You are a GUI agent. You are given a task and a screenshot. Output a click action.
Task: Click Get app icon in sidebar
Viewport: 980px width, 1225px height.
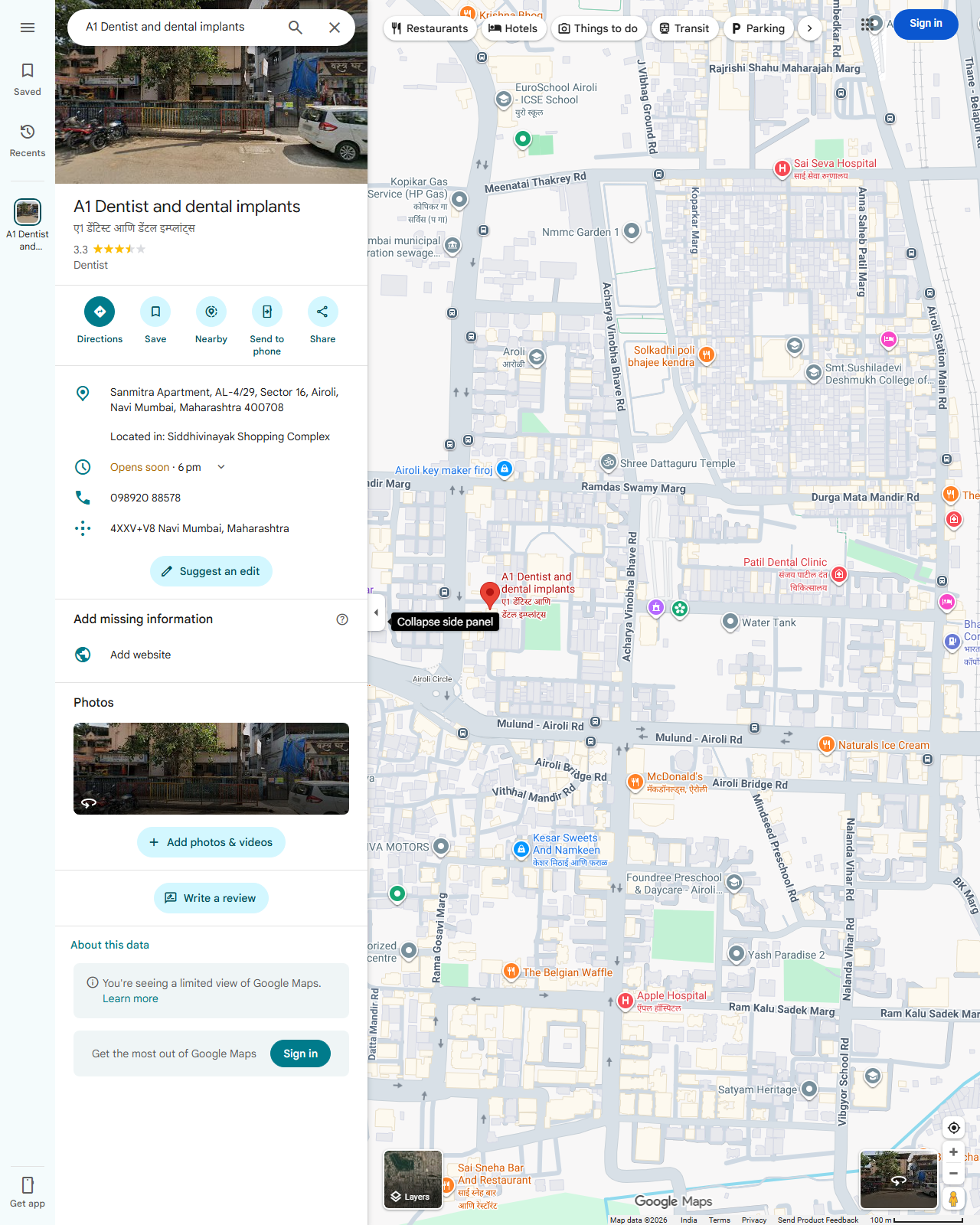pos(28,1192)
